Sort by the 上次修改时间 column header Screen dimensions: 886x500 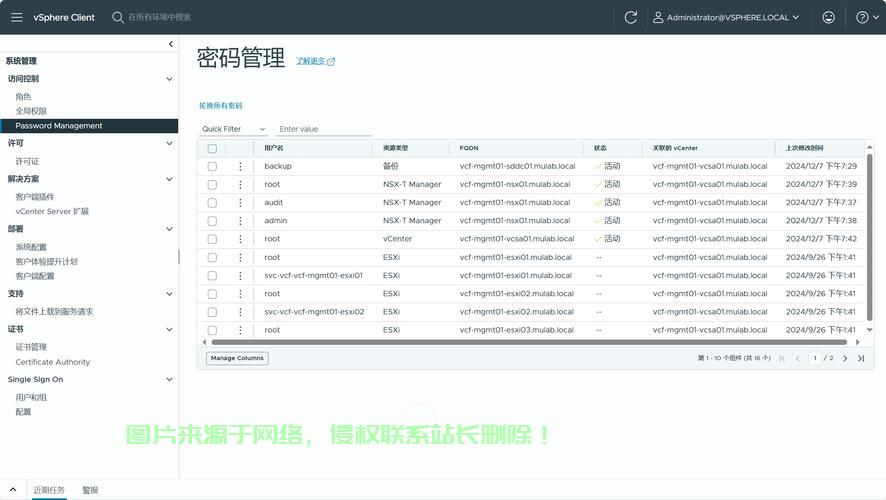coord(804,148)
